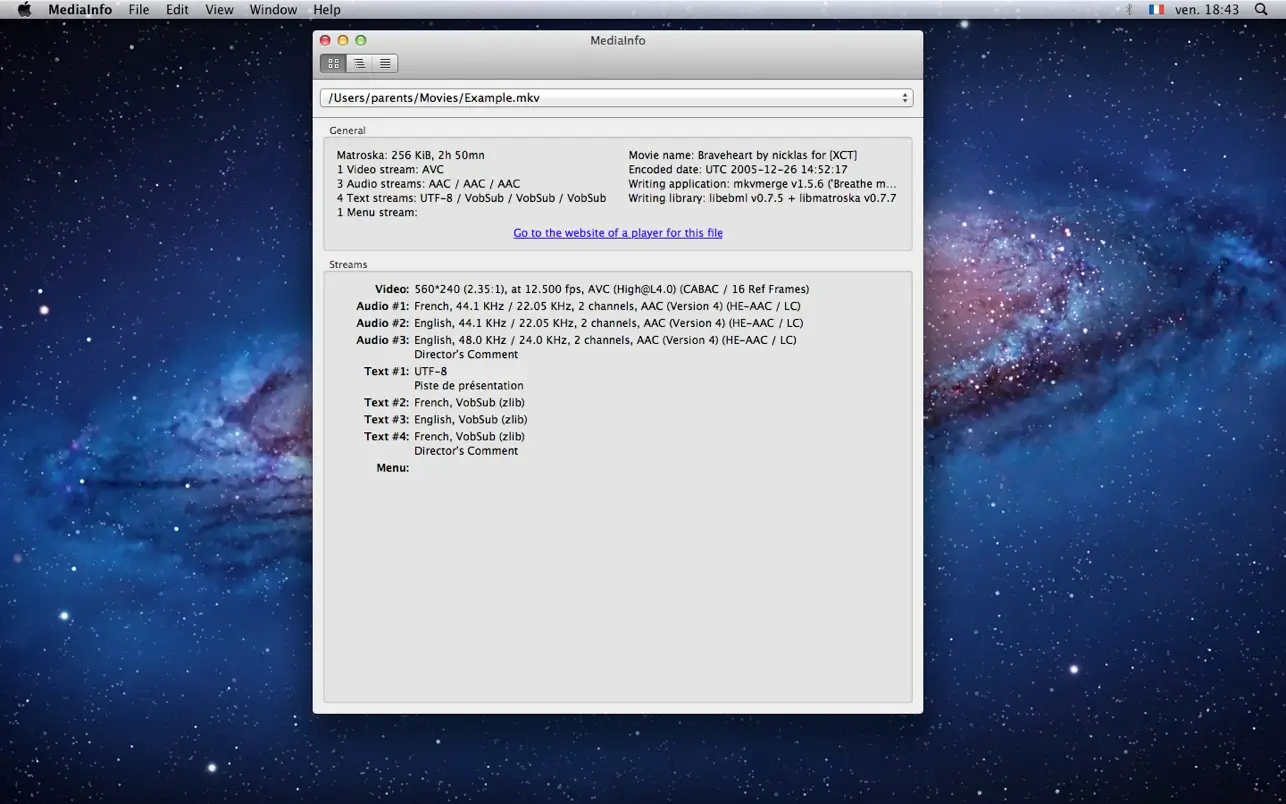
Task: Click the dropdown stepper beside the file path
Action: [905, 97]
